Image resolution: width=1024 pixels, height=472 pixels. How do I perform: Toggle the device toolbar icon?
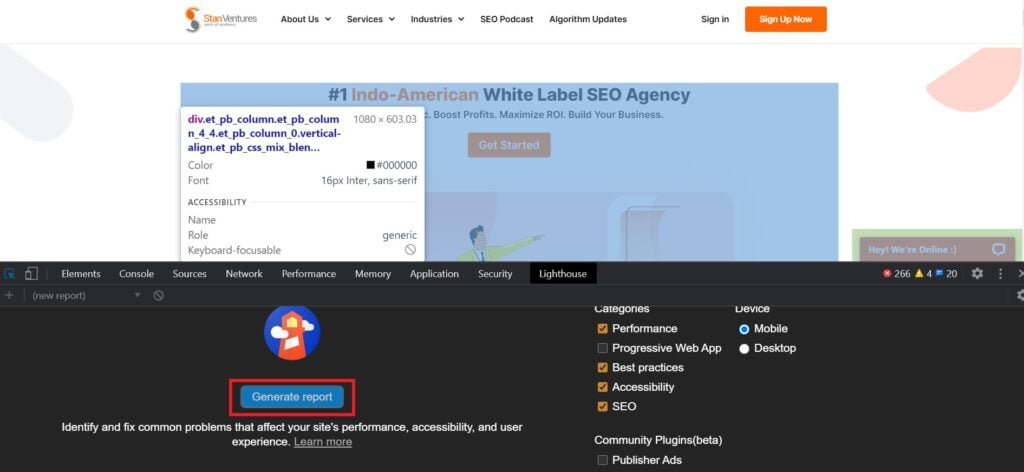coord(32,274)
